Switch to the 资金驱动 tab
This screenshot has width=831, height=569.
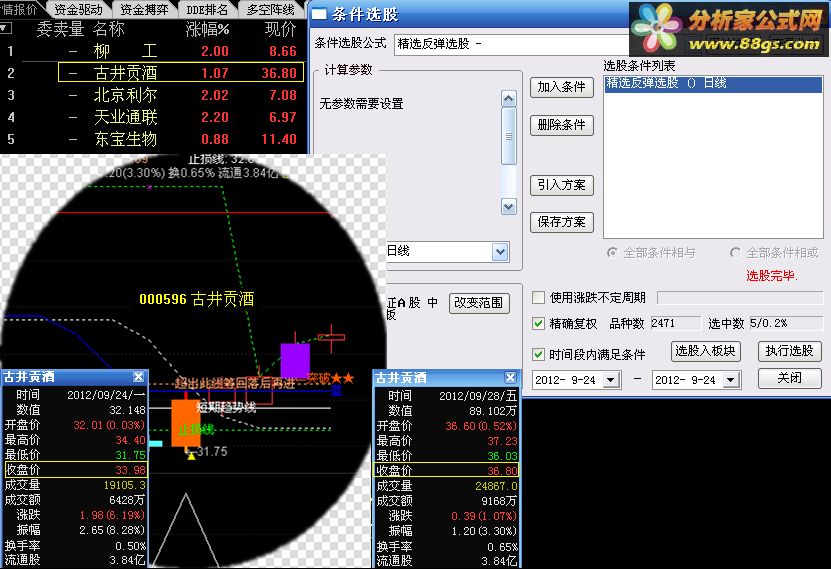[x=78, y=10]
